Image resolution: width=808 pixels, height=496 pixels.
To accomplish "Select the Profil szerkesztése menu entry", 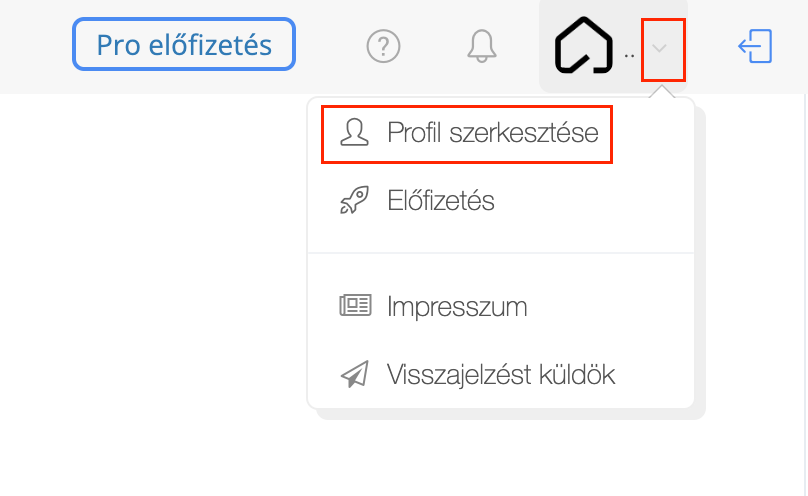I will (467, 134).
